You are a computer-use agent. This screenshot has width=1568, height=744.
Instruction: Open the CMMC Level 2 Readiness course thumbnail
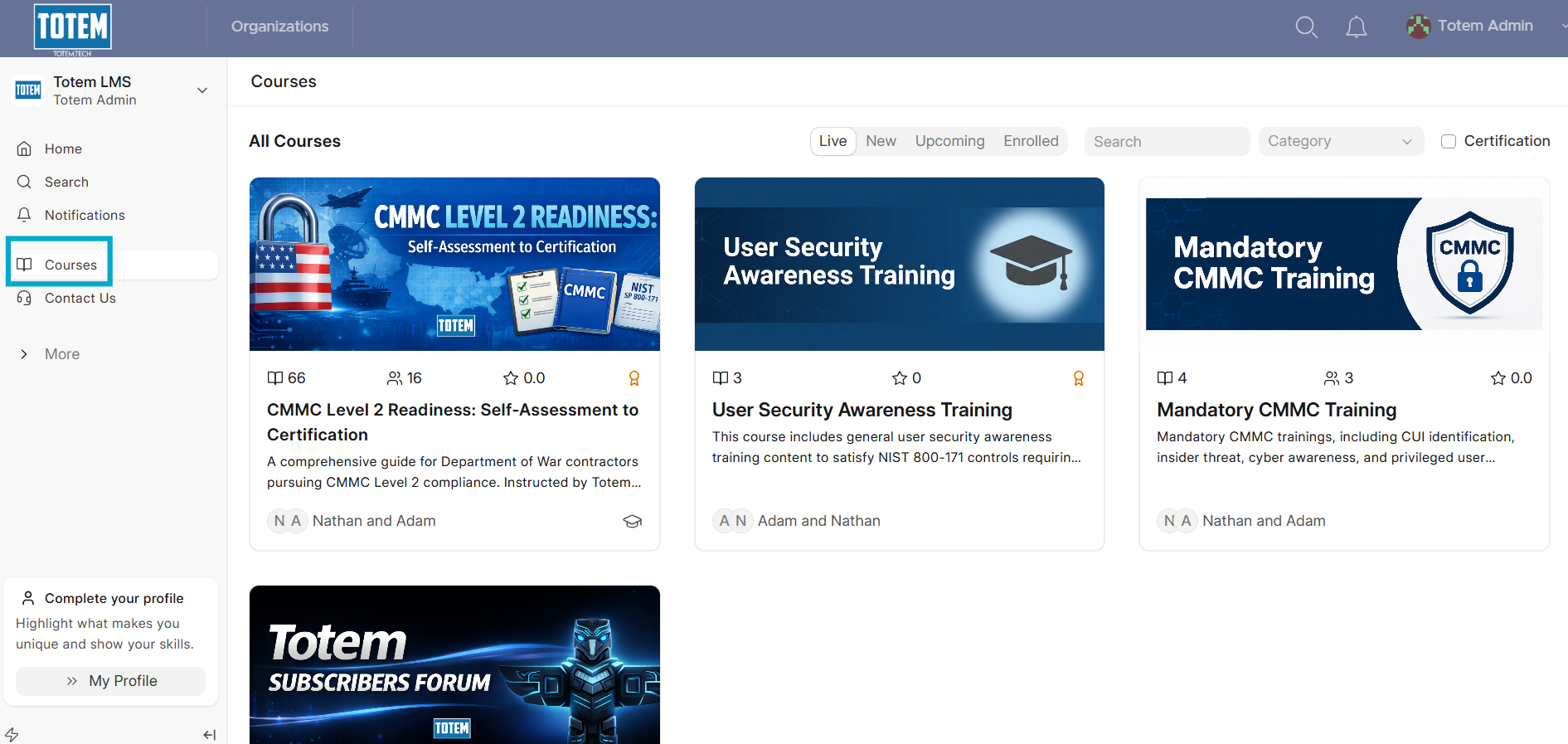coord(454,264)
